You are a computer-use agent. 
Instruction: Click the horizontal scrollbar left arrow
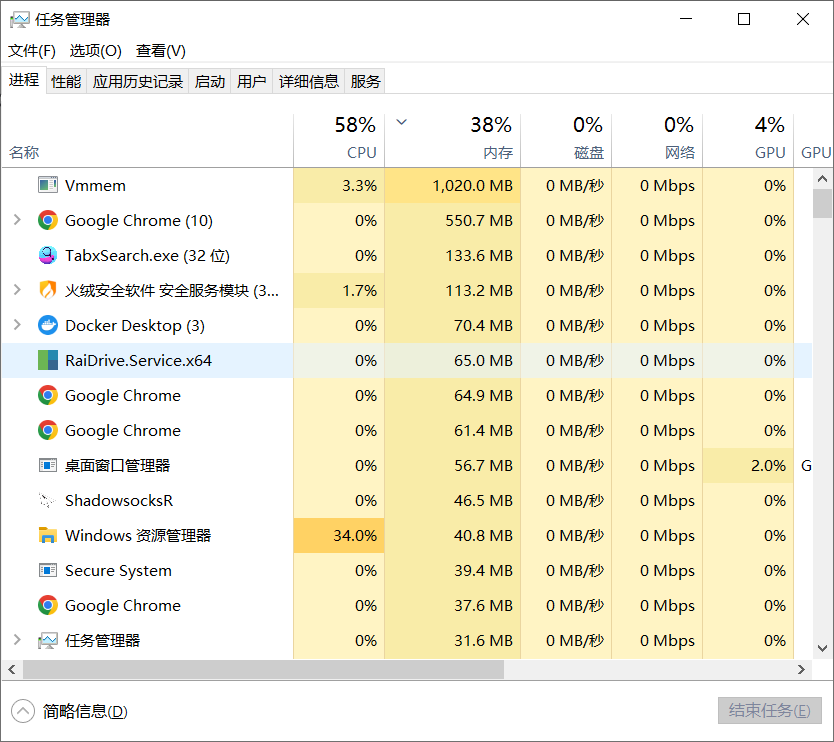pos(12,670)
